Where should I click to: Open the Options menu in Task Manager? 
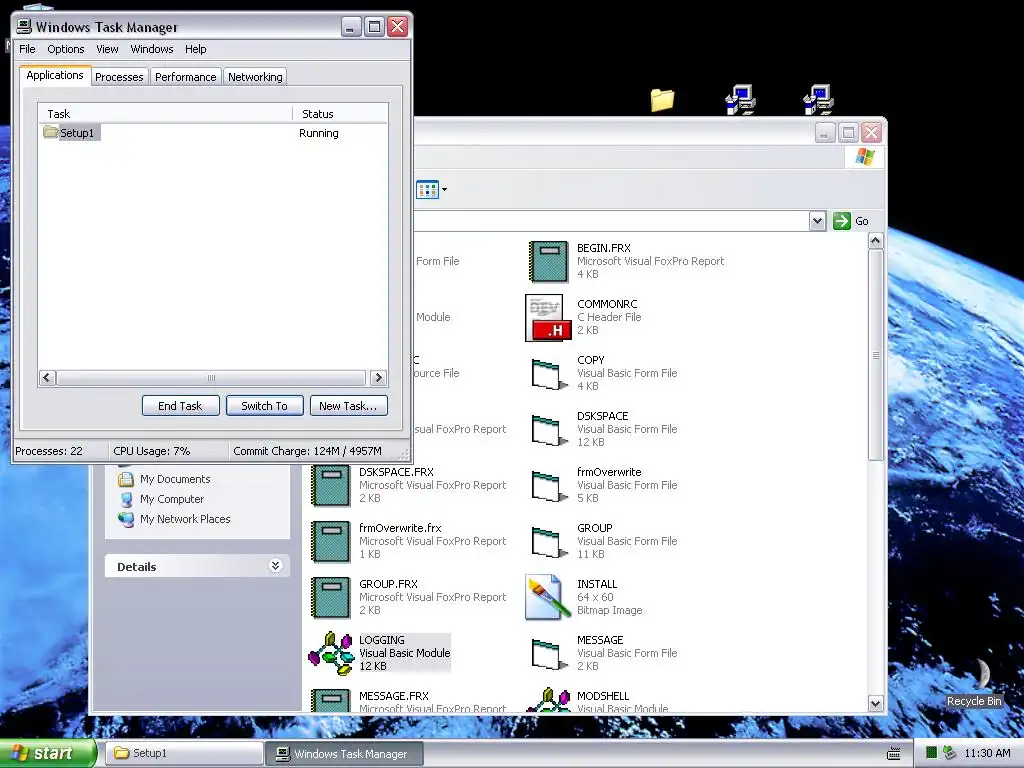pyautogui.click(x=65, y=49)
